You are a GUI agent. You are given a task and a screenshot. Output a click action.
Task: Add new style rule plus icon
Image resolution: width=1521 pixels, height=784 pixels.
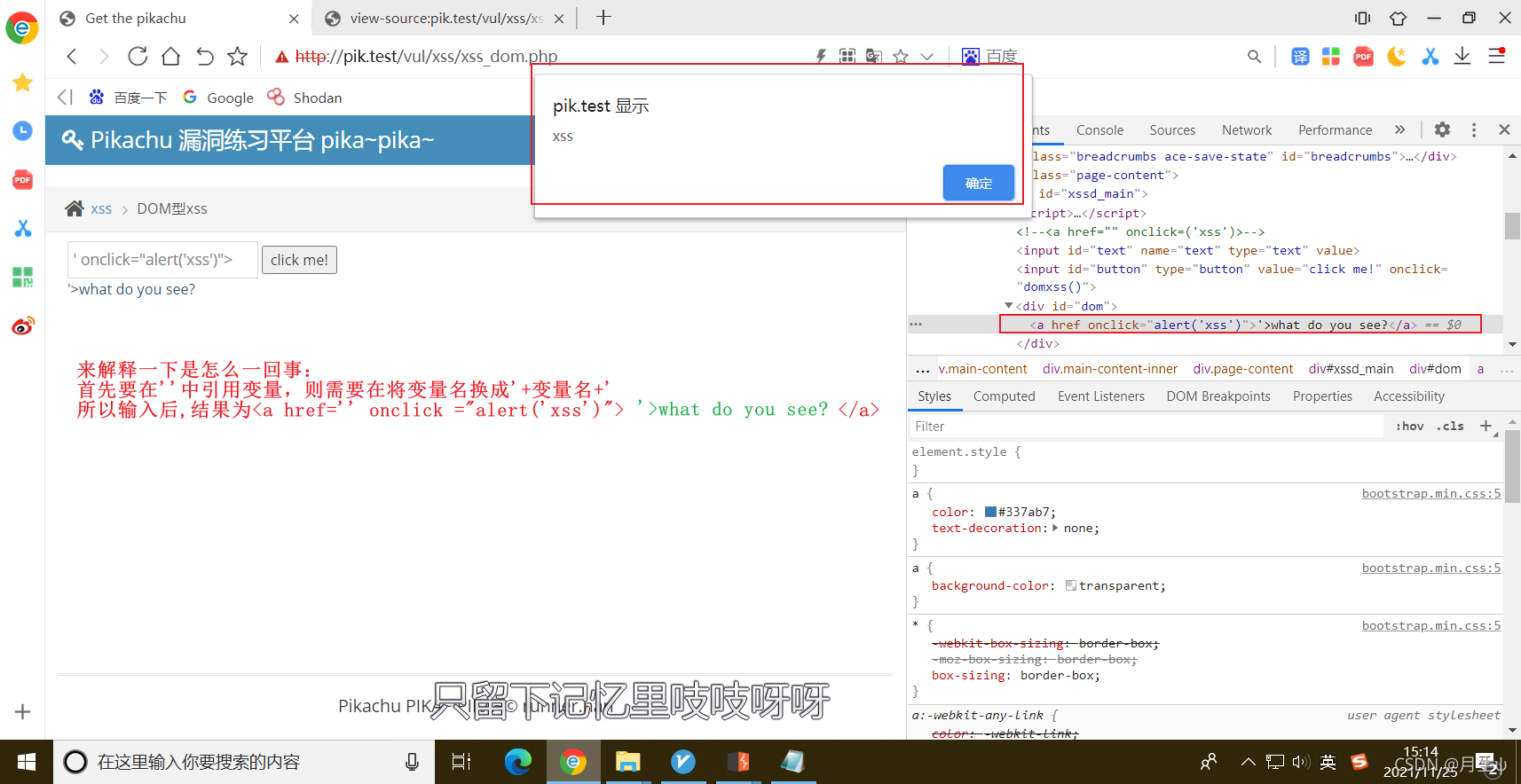coord(1486,426)
